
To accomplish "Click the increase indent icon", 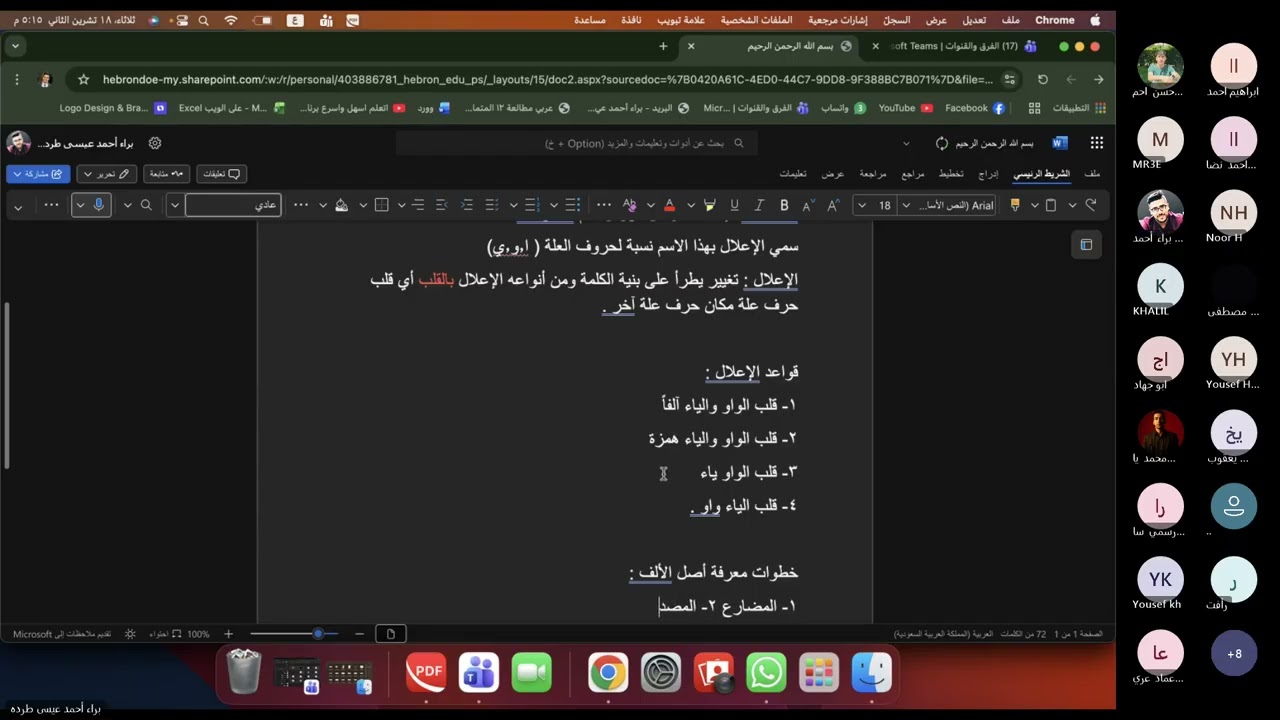I will pyautogui.click(x=441, y=205).
